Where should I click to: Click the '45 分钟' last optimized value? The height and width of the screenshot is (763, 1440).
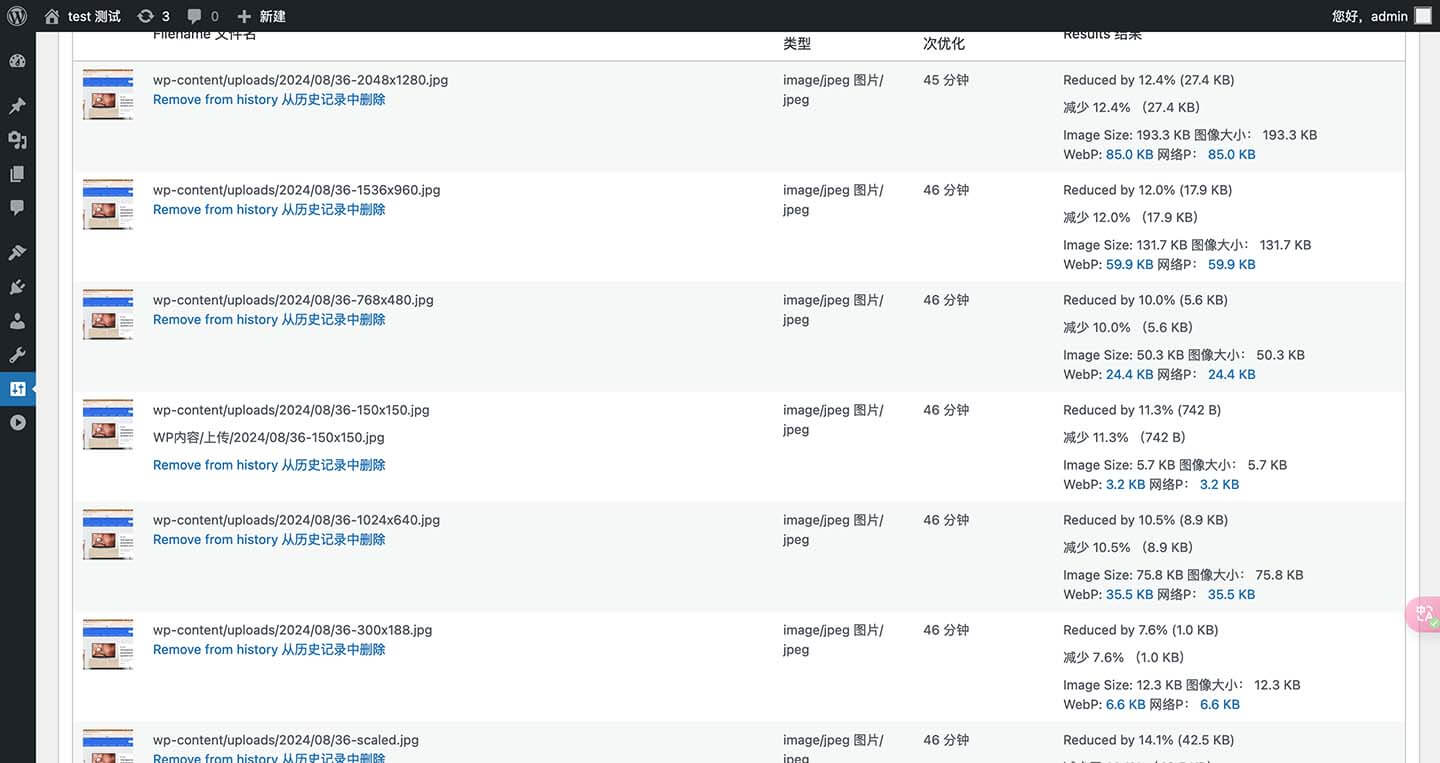(946, 80)
